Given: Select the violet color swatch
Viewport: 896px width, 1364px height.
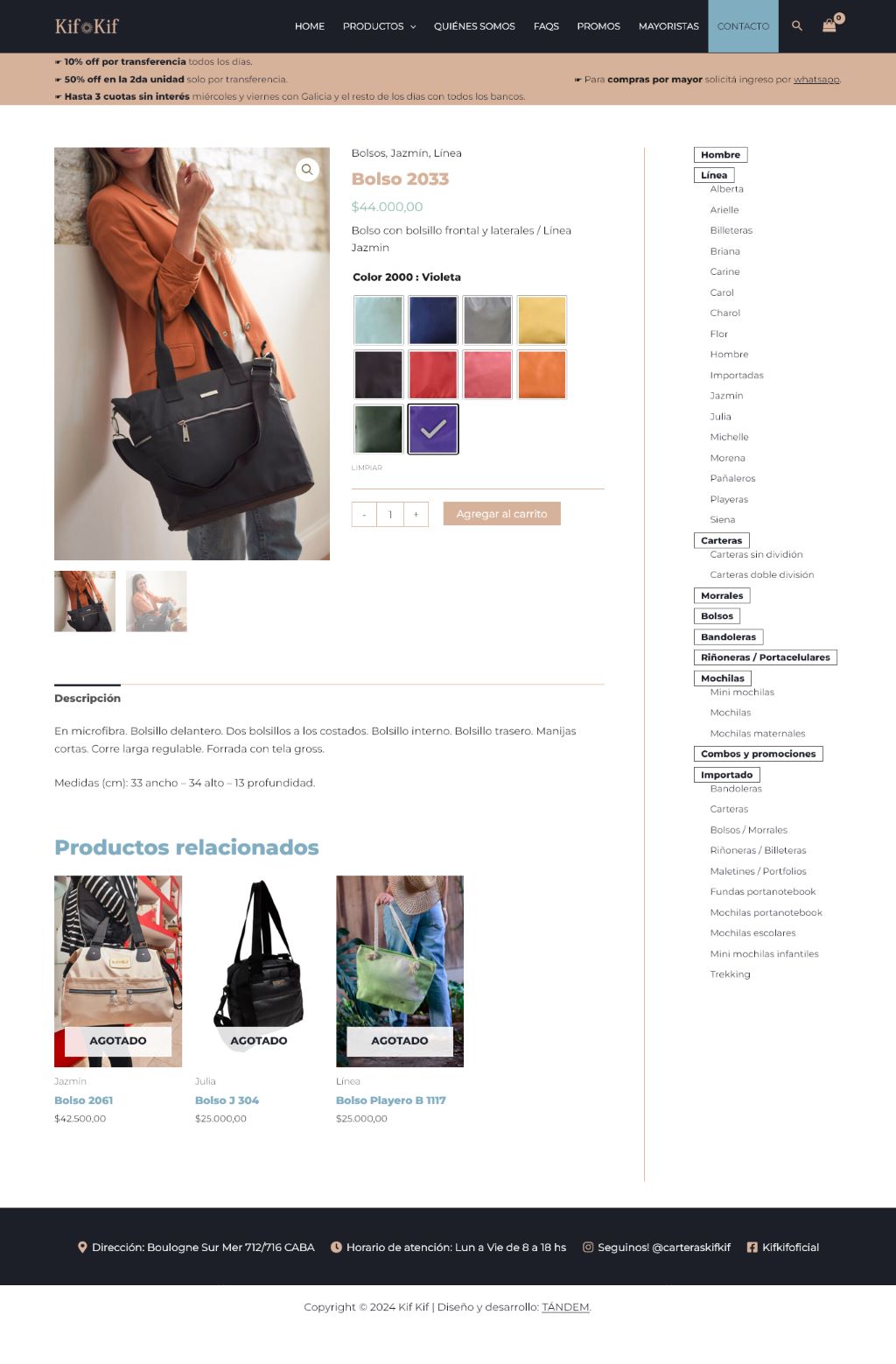Looking at the screenshot, I should click(x=433, y=429).
